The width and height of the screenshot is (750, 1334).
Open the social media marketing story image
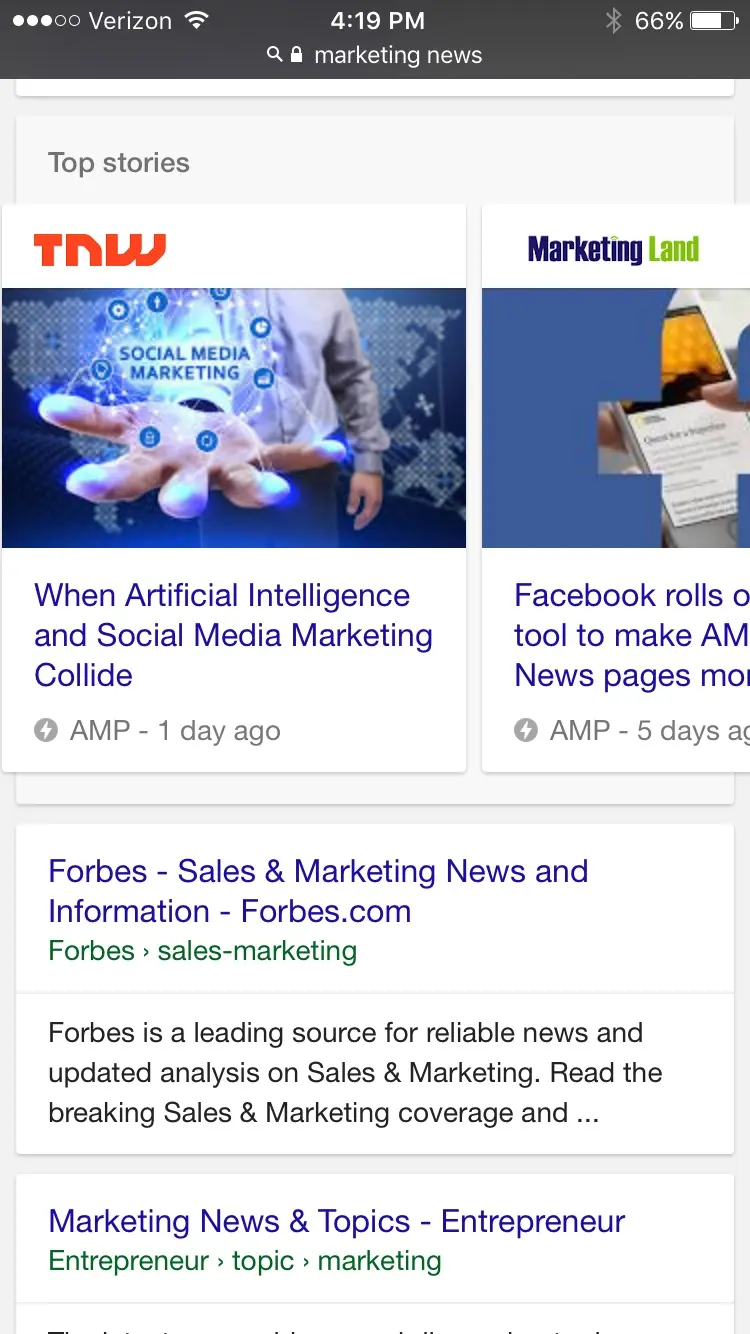point(234,418)
